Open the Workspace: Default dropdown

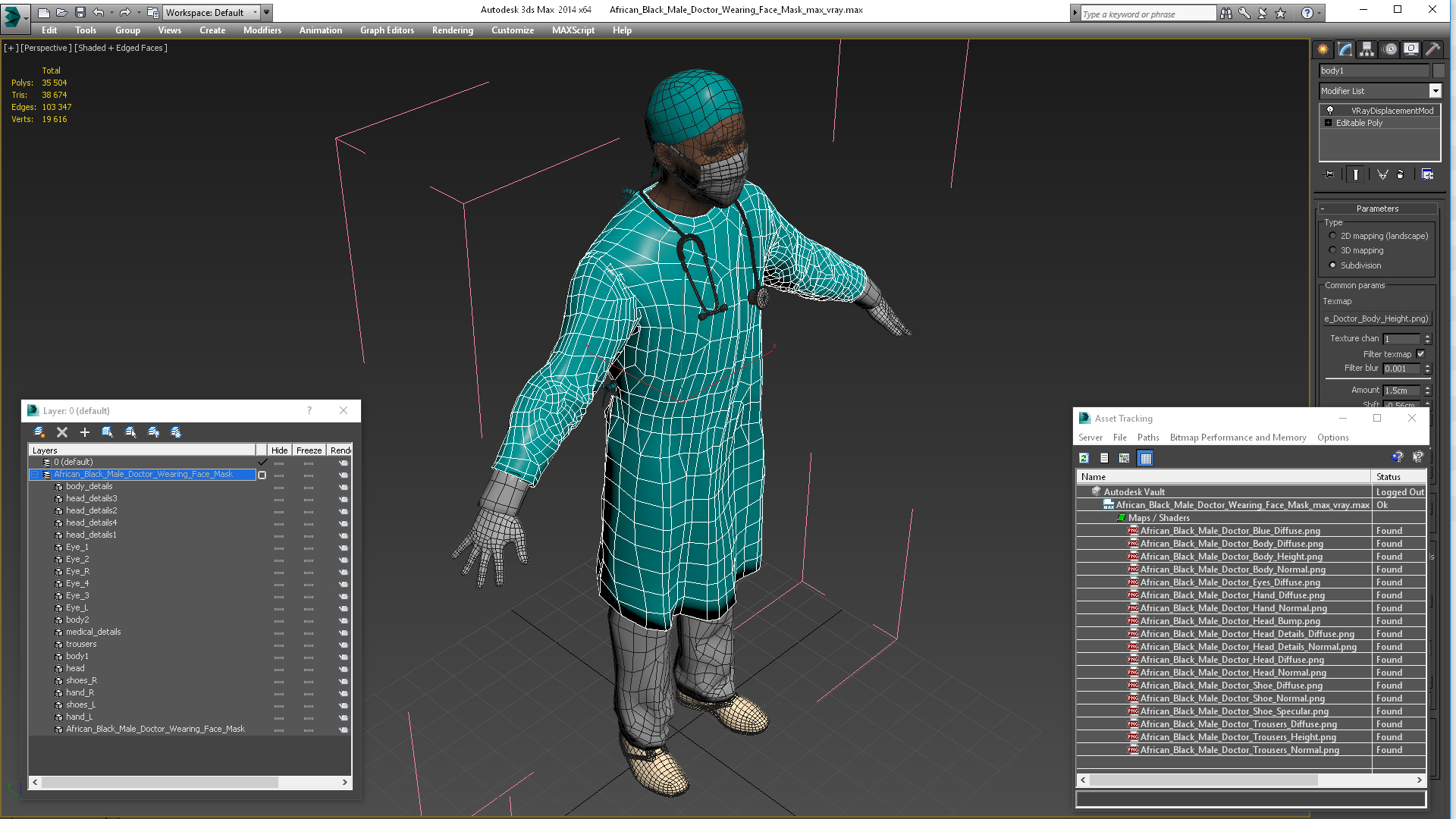pyautogui.click(x=211, y=13)
